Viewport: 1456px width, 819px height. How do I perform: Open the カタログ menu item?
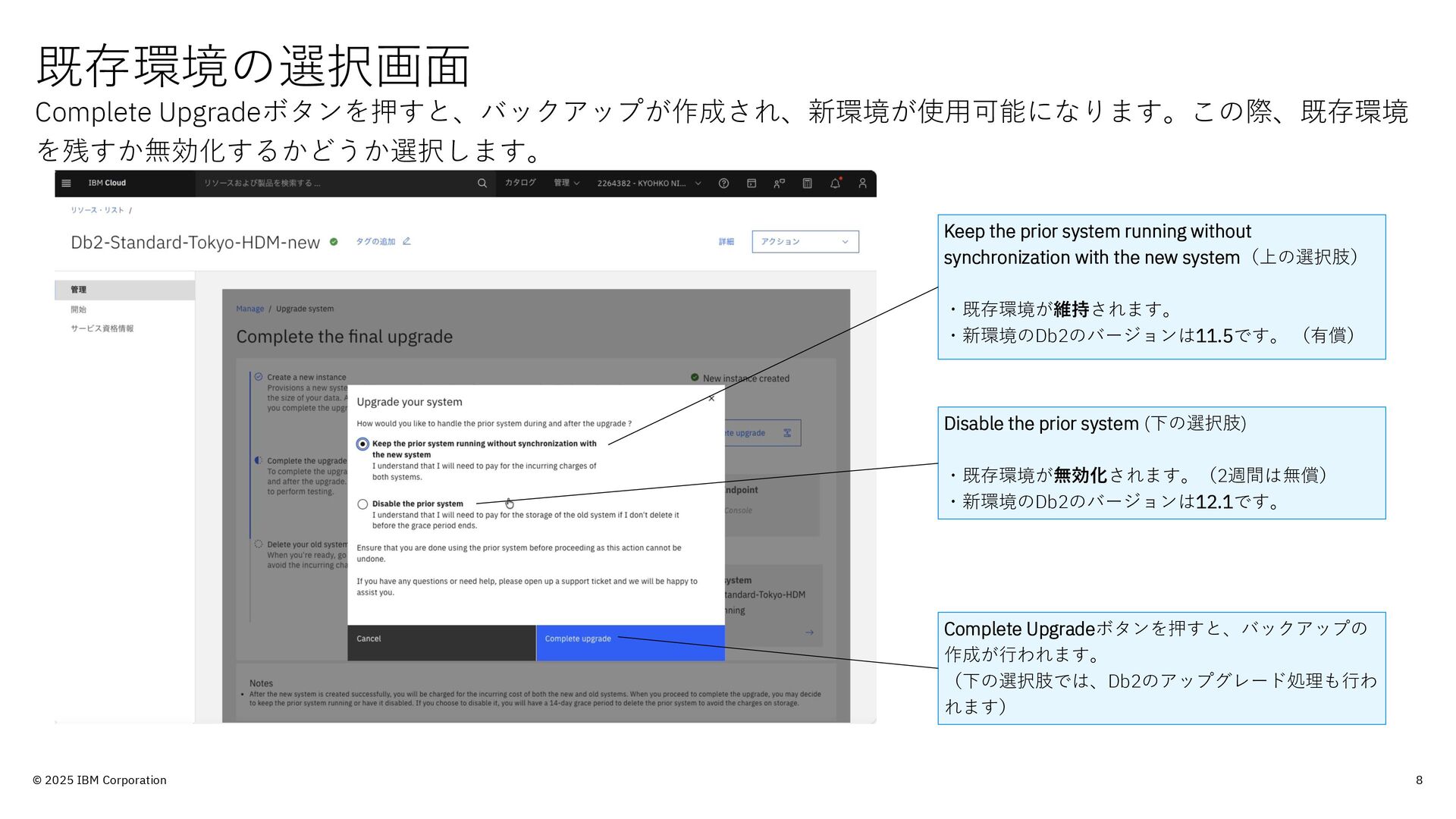point(520,184)
